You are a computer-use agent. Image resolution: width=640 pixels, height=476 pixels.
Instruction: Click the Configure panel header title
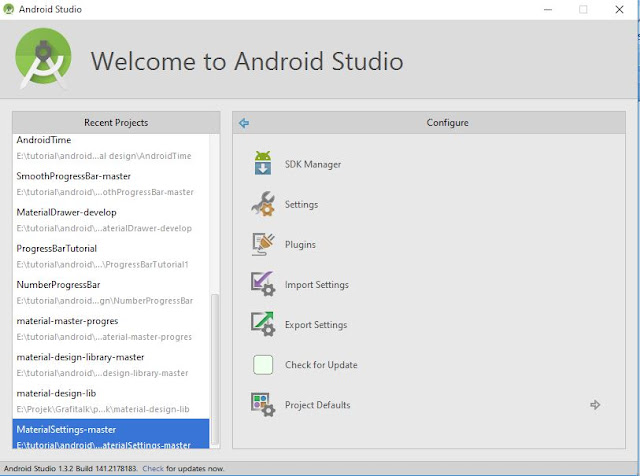(447, 122)
